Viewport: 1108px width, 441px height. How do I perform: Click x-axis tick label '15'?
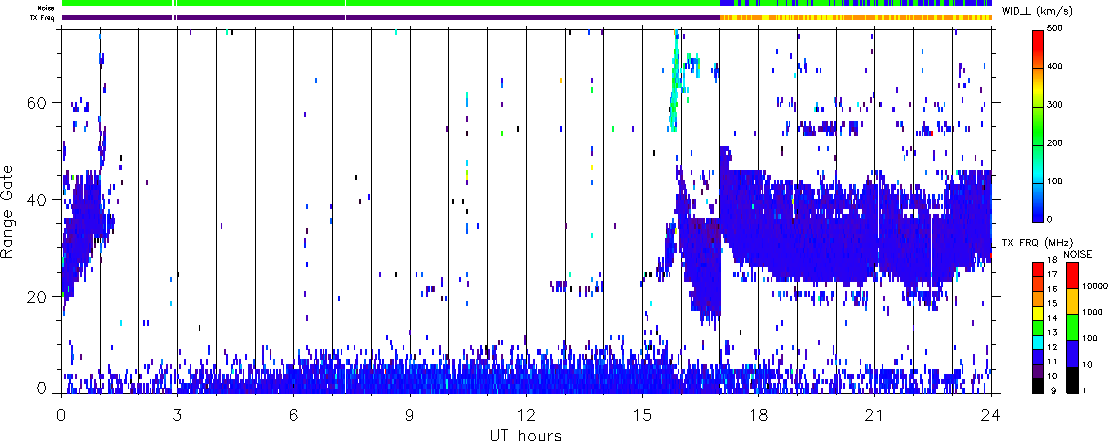(x=642, y=414)
